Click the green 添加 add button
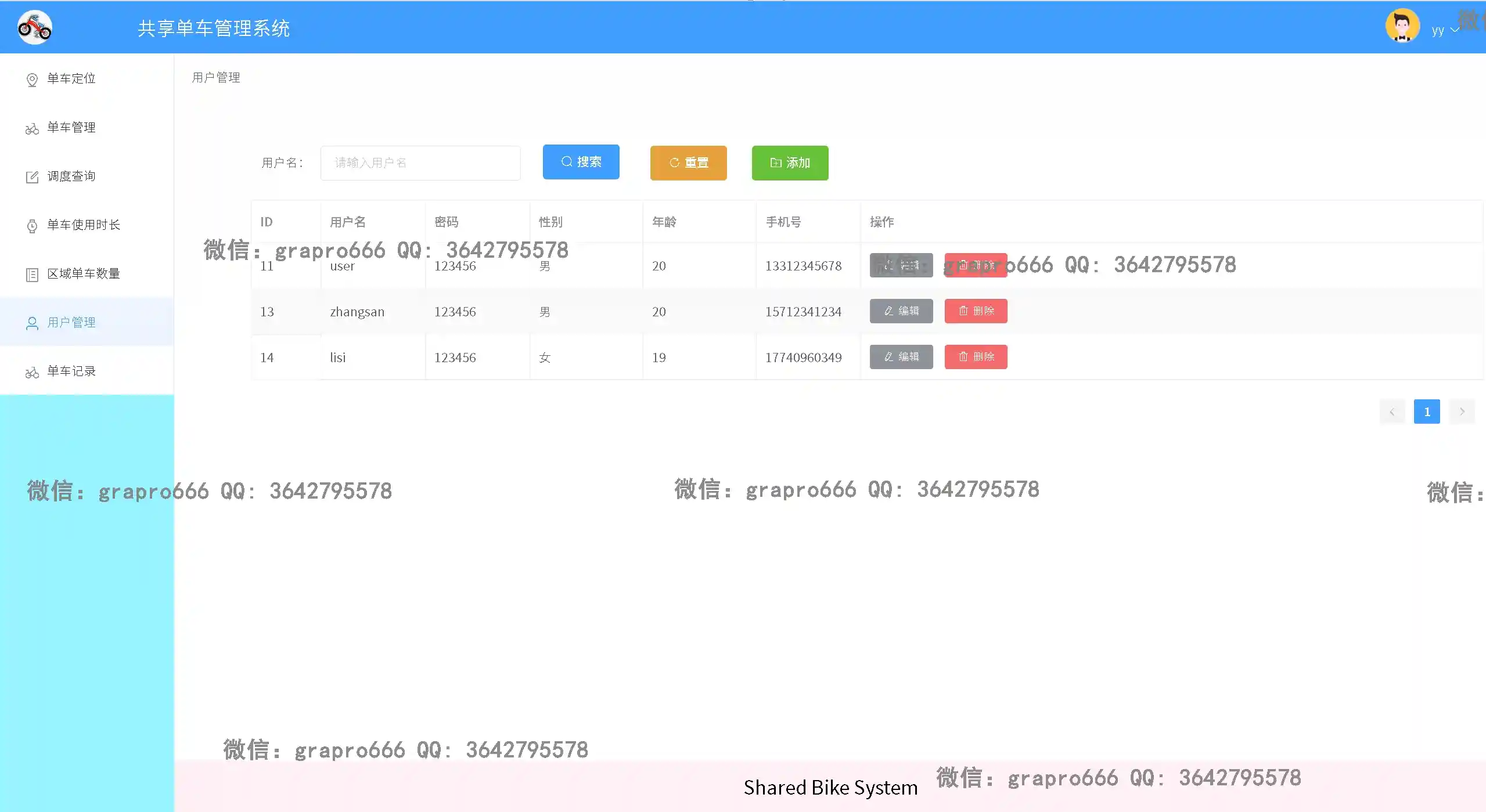Viewport: 1486px width, 812px height. click(790, 163)
